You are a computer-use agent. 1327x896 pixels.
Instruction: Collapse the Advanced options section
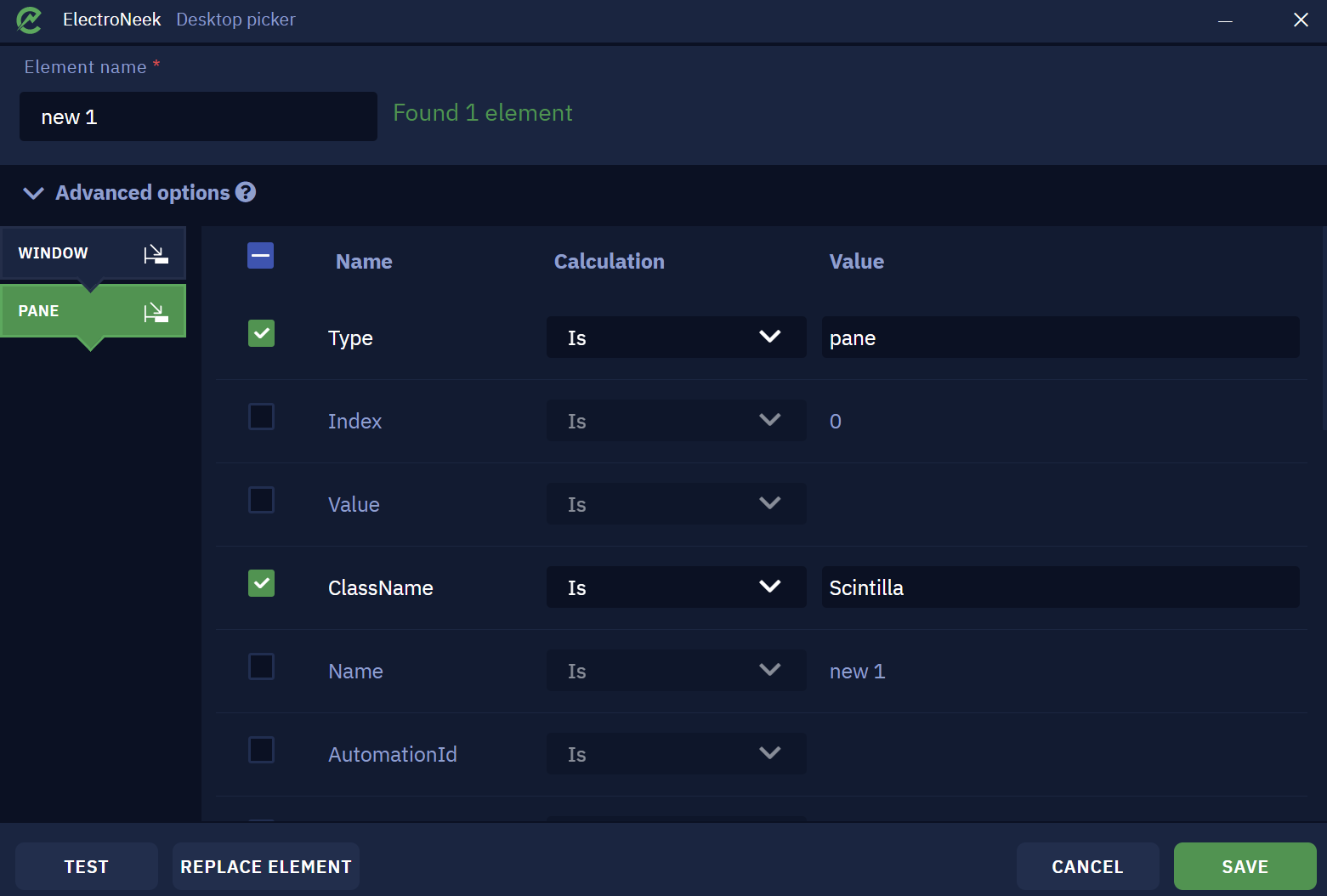pyautogui.click(x=33, y=193)
